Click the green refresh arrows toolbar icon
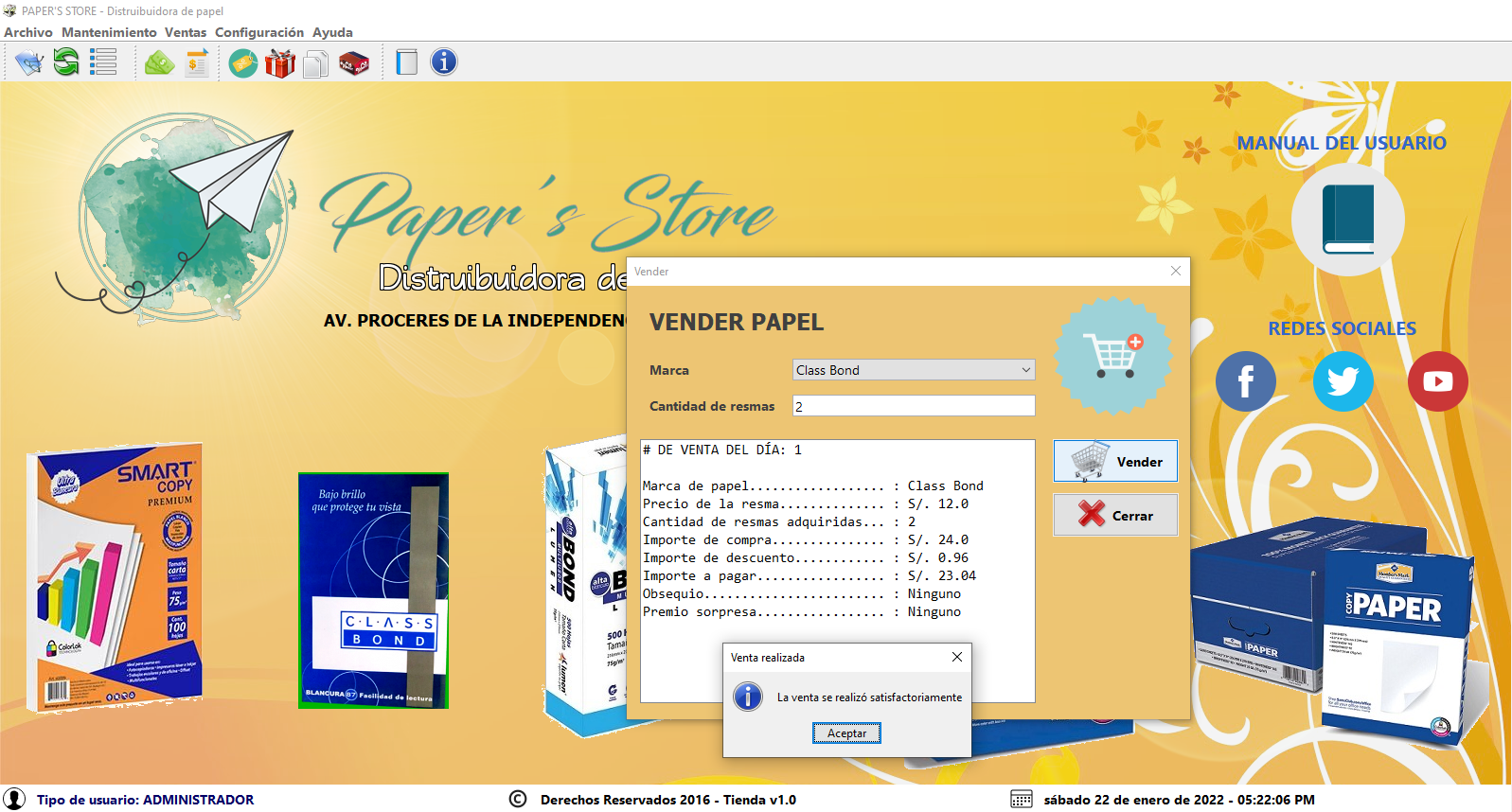Viewport: 1512px width, 812px height. point(66,62)
